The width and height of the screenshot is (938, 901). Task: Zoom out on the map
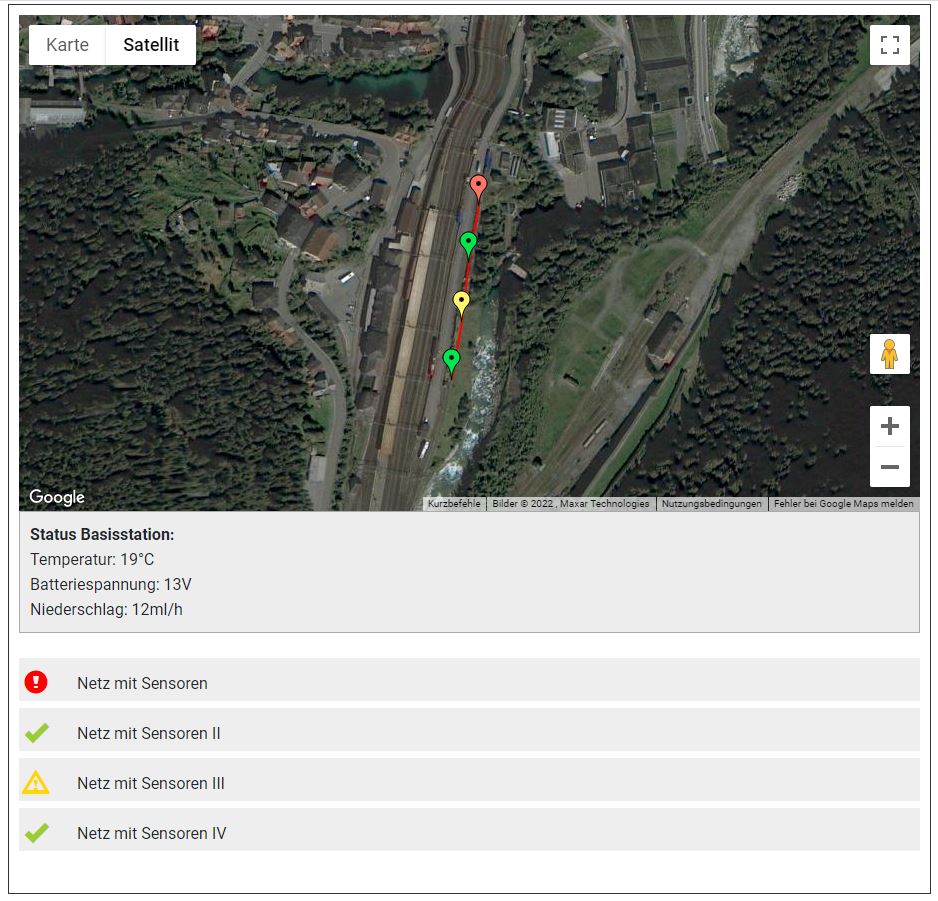(889, 467)
